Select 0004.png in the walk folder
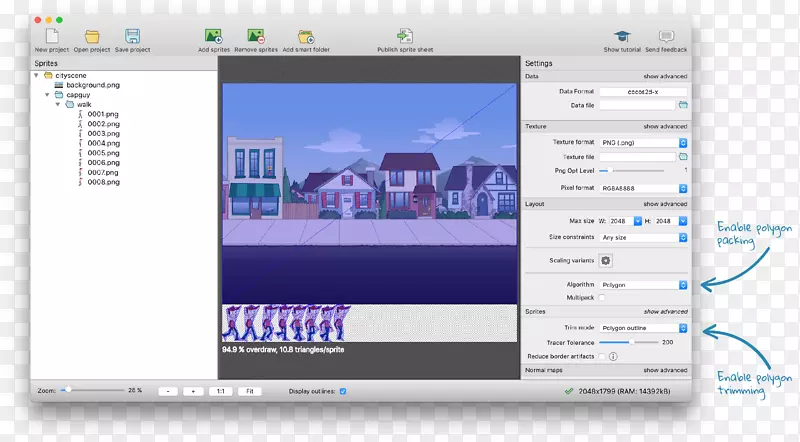This screenshot has height=442, width=800. click(103, 143)
